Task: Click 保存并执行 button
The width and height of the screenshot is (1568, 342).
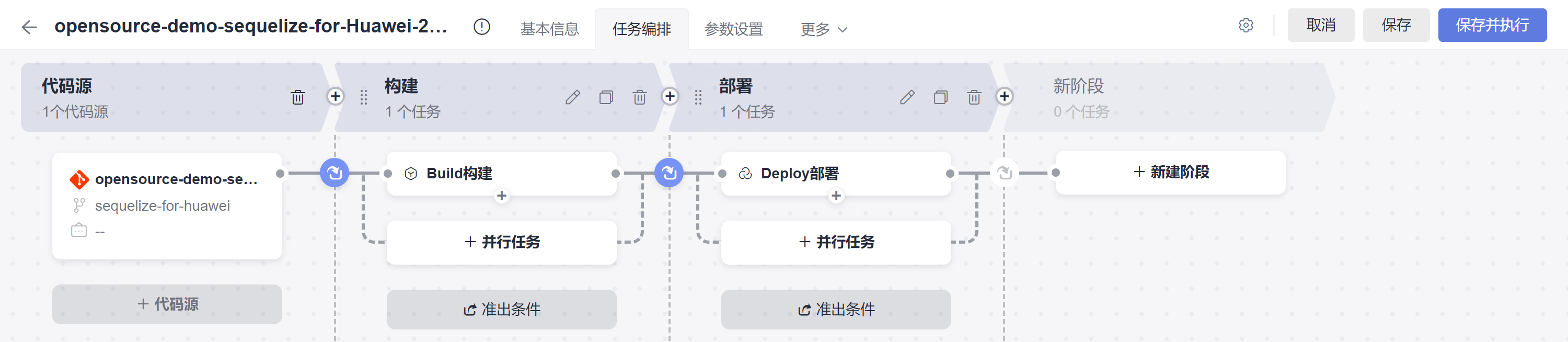Action: pyautogui.click(x=1493, y=25)
